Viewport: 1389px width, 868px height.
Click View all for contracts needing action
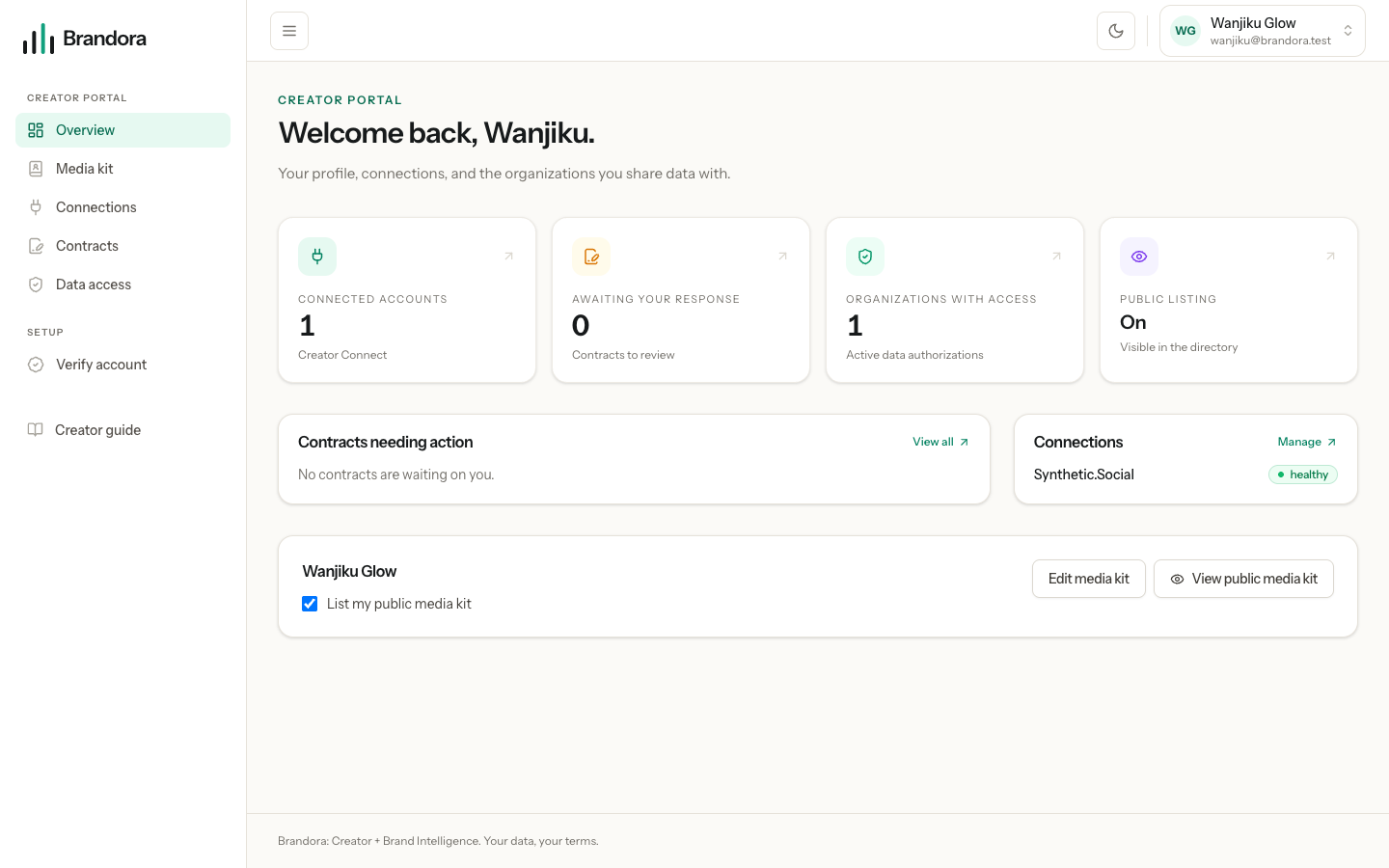coord(940,442)
